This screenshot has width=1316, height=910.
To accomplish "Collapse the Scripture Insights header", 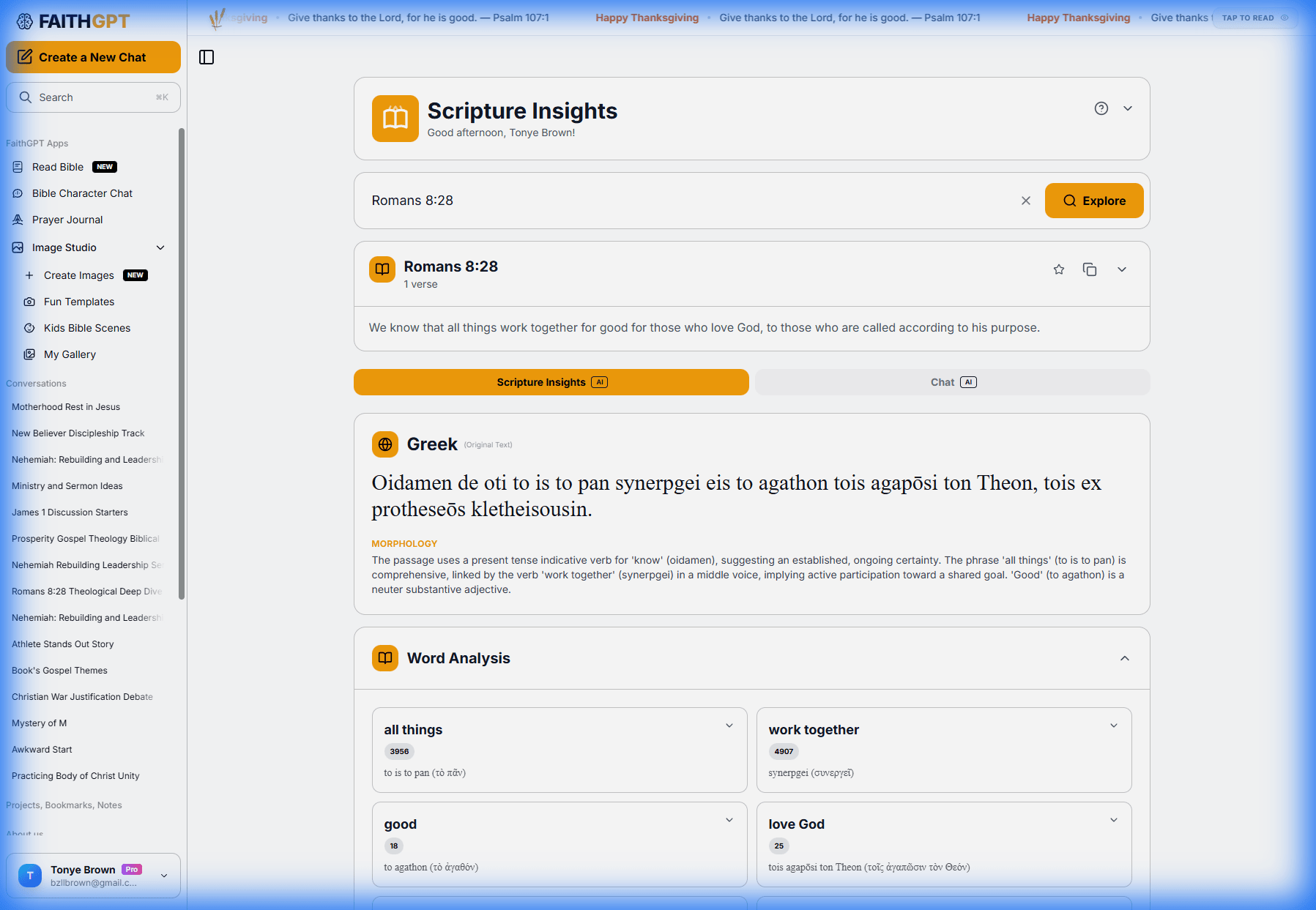I will click(1128, 108).
